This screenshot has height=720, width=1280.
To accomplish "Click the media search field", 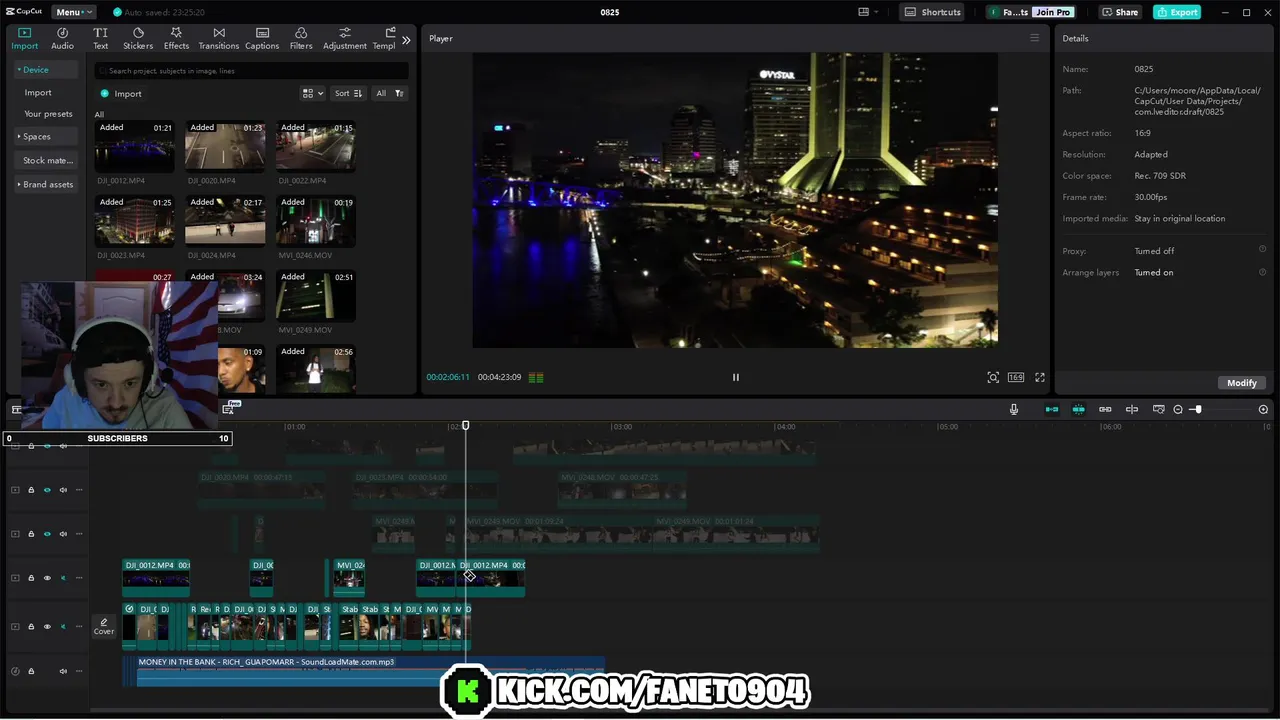I will [x=251, y=71].
